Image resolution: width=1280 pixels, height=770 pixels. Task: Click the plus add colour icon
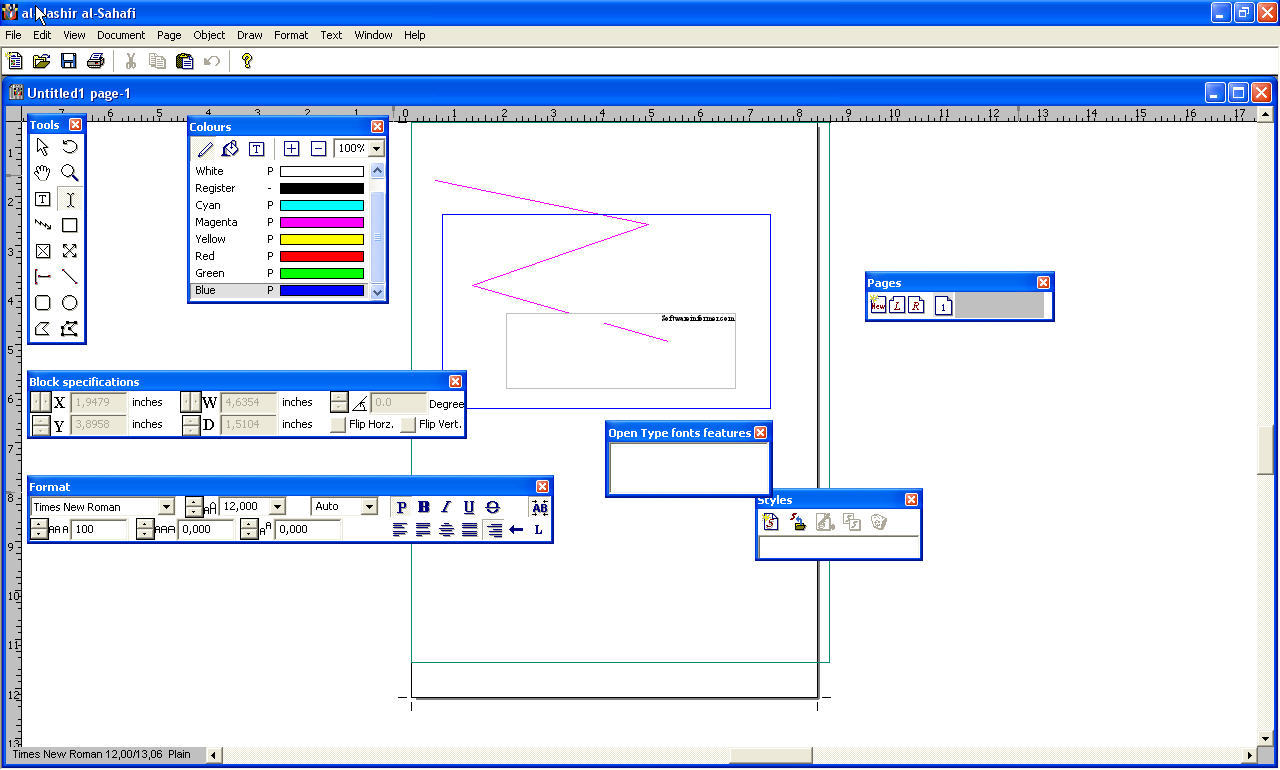(291, 148)
